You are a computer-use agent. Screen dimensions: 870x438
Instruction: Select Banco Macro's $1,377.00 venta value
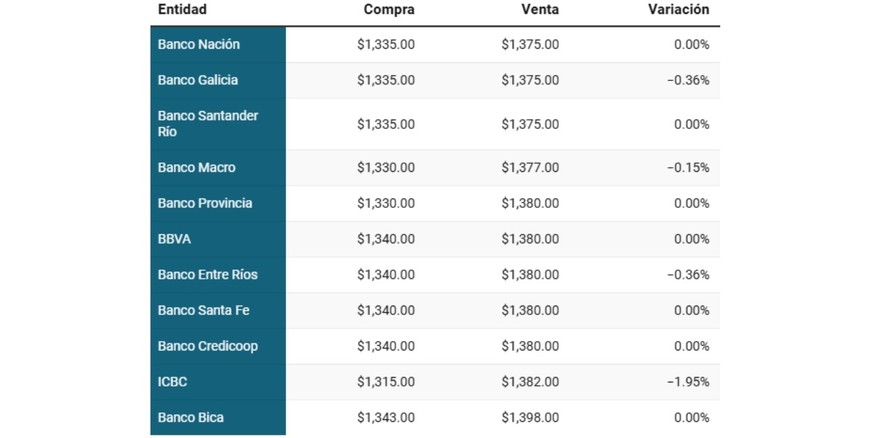[x=530, y=168]
